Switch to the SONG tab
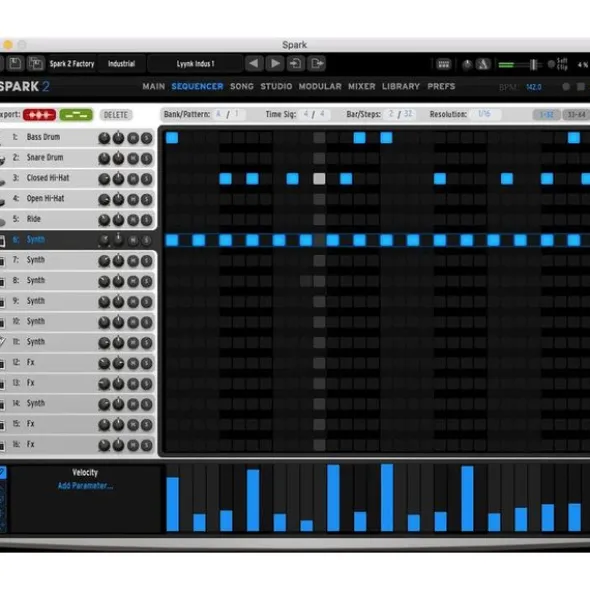The width and height of the screenshot is (590, 591). click(242, 87)
